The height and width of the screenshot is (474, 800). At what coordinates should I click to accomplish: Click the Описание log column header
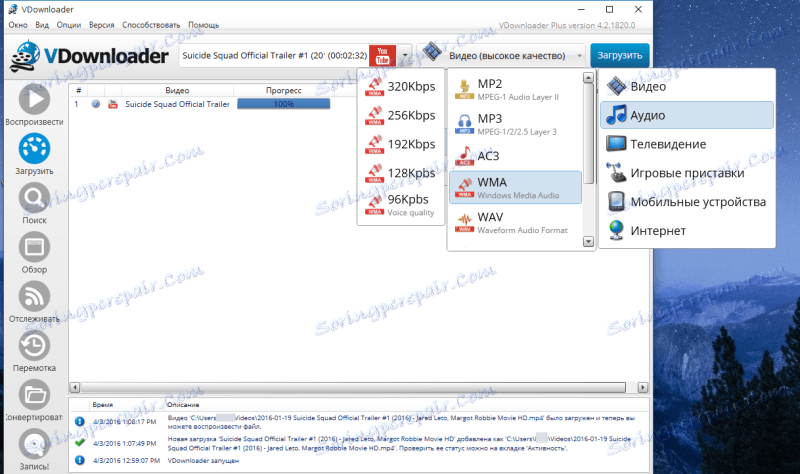[183, 405]
